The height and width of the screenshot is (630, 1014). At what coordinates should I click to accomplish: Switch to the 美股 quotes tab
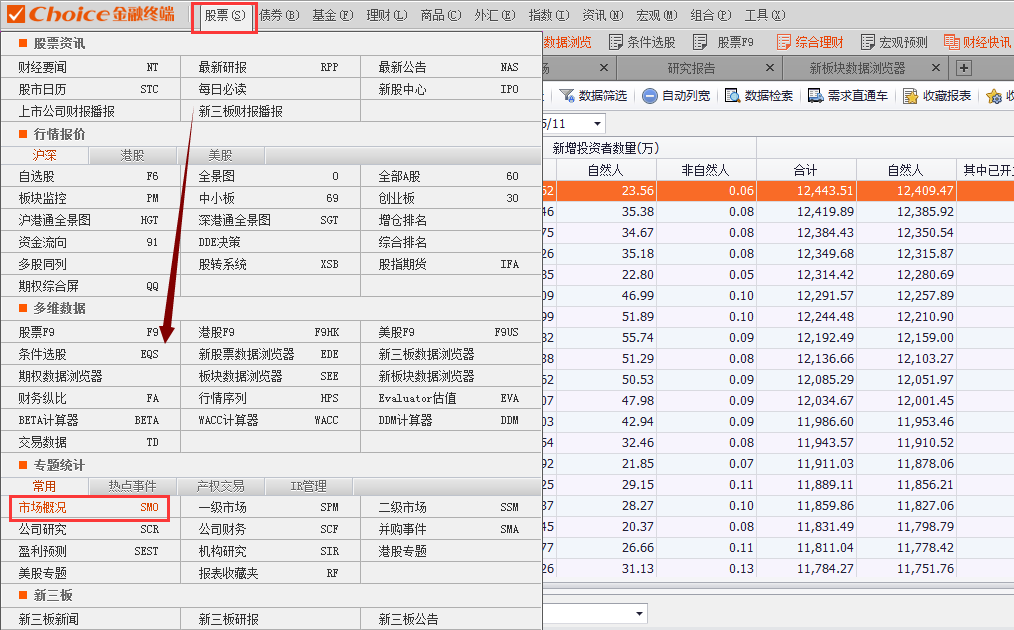(221, 155)
